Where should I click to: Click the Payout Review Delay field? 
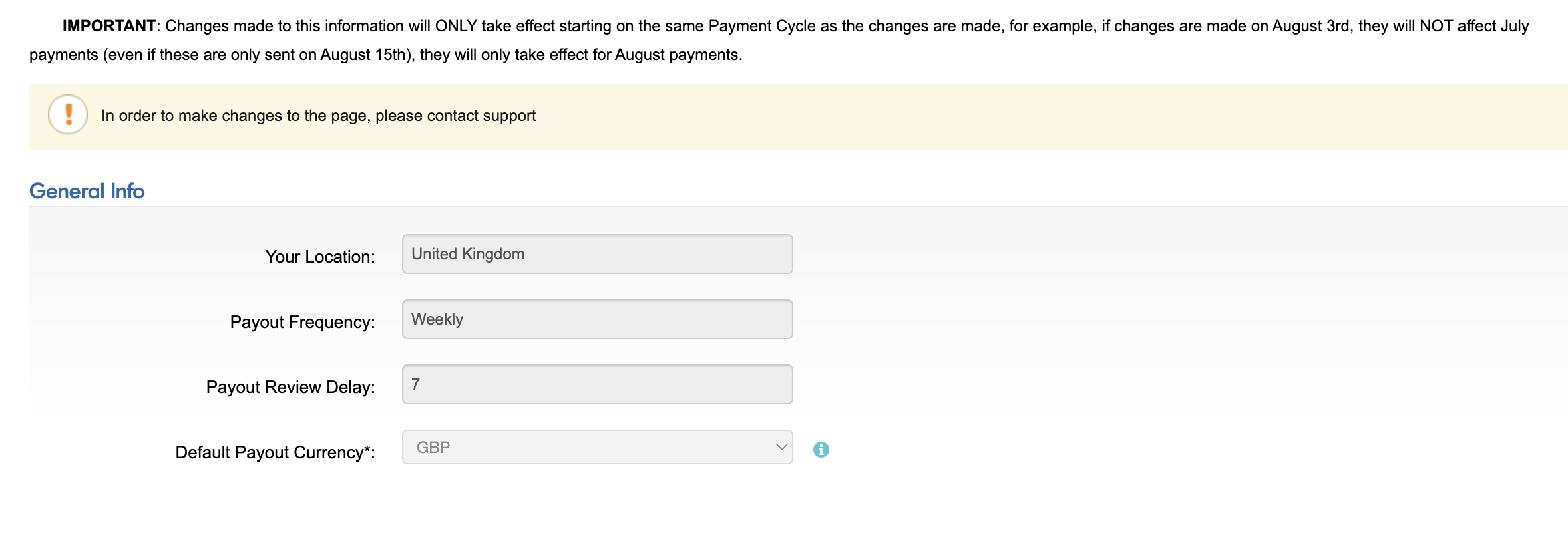tap(597, 384)
